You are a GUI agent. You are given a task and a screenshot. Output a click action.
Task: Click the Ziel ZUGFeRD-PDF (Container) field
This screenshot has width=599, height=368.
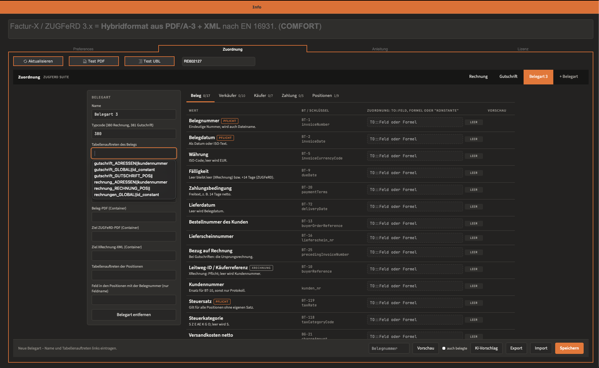134,237
